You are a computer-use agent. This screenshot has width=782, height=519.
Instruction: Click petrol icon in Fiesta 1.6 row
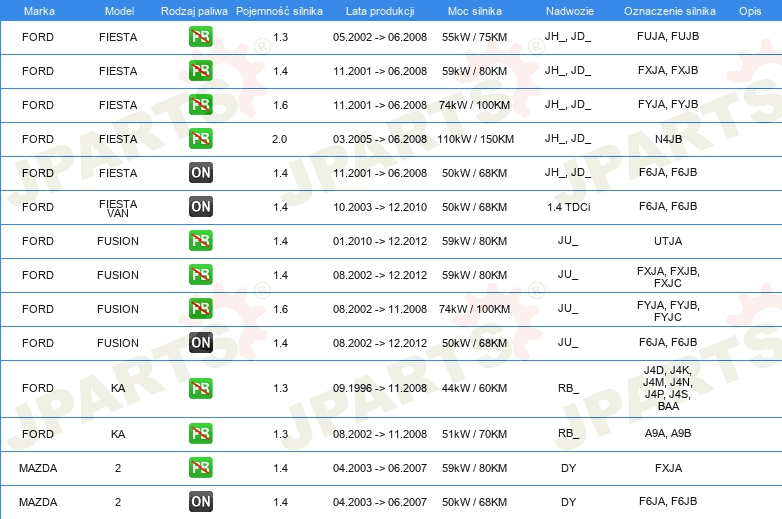pos(200,105)
